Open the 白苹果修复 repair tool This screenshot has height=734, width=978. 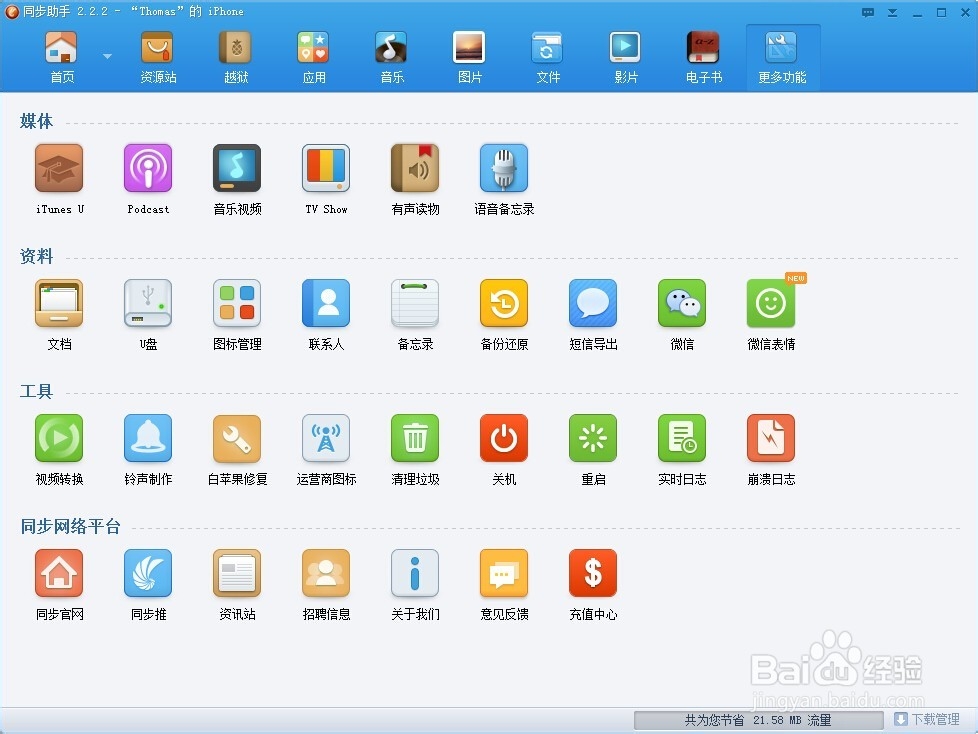[236, 438]
